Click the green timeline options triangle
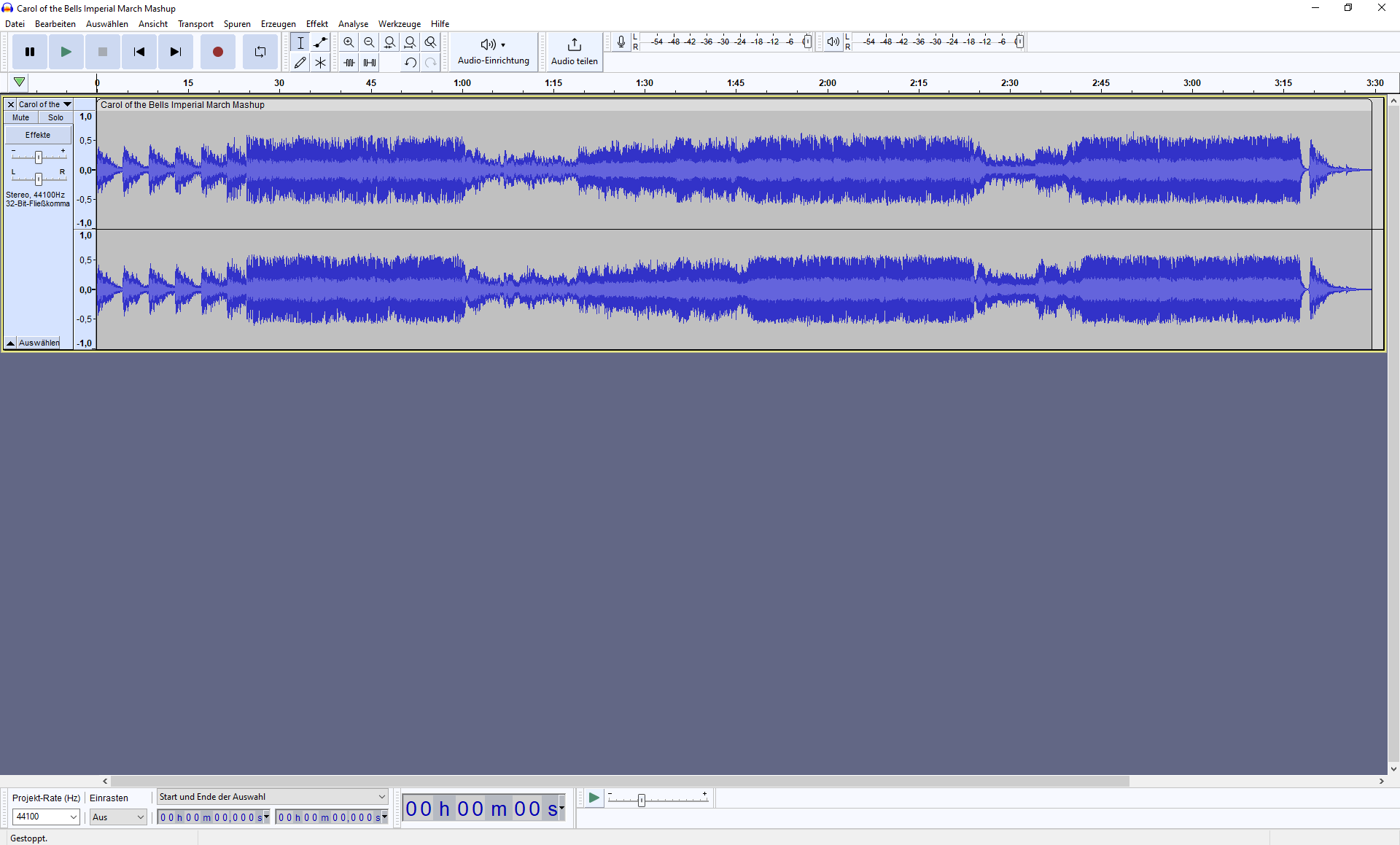Viewport: 1400px width, 845px height. [20, 82]
